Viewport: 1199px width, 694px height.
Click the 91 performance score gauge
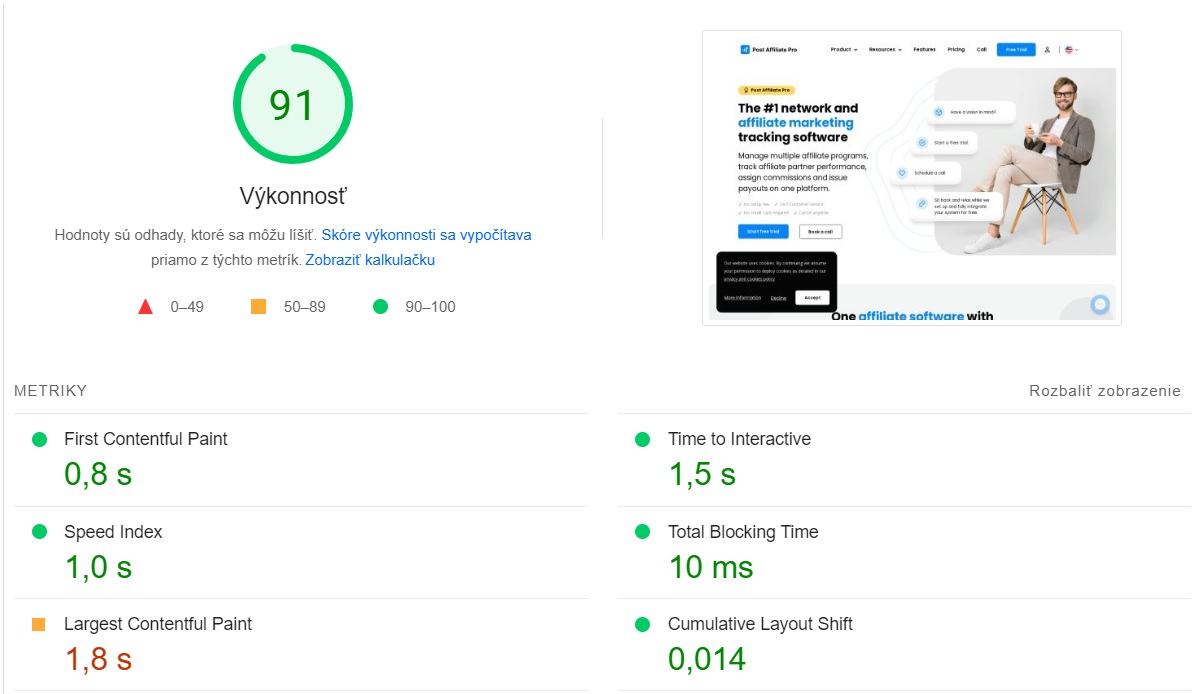pos(293,105)
